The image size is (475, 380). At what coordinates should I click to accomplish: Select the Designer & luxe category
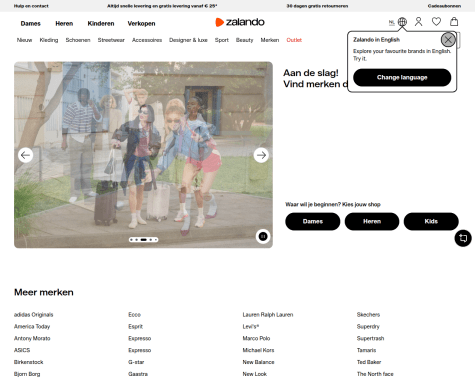pyautogui.click(x=188, y=40)
